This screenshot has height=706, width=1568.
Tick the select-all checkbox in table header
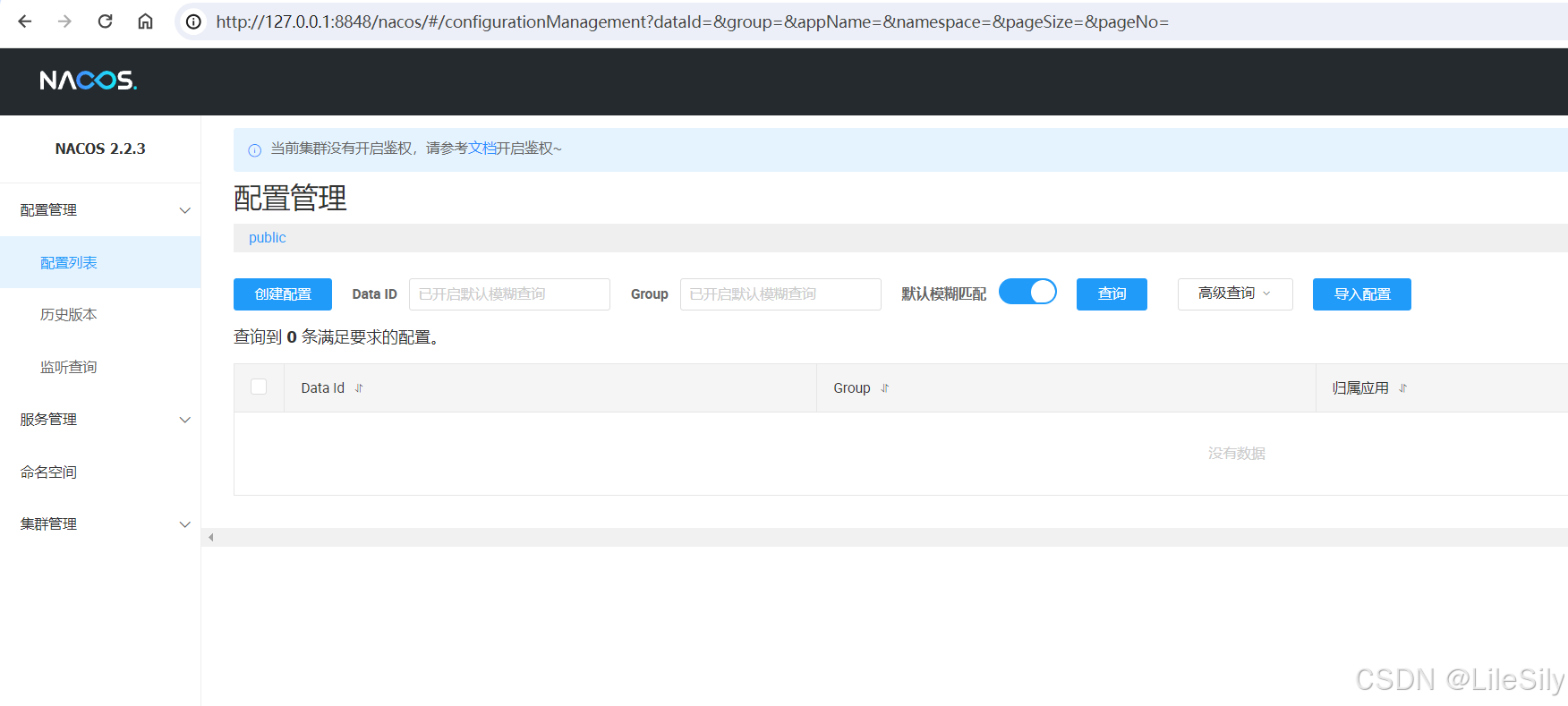[259, 387]
